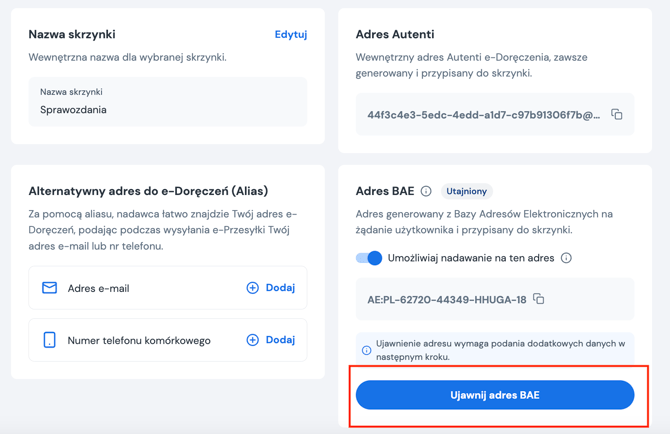Click the Utajniony status badge
Viewport: 670px width, 434px height.
pyautogui.click(x=467, y=191)
